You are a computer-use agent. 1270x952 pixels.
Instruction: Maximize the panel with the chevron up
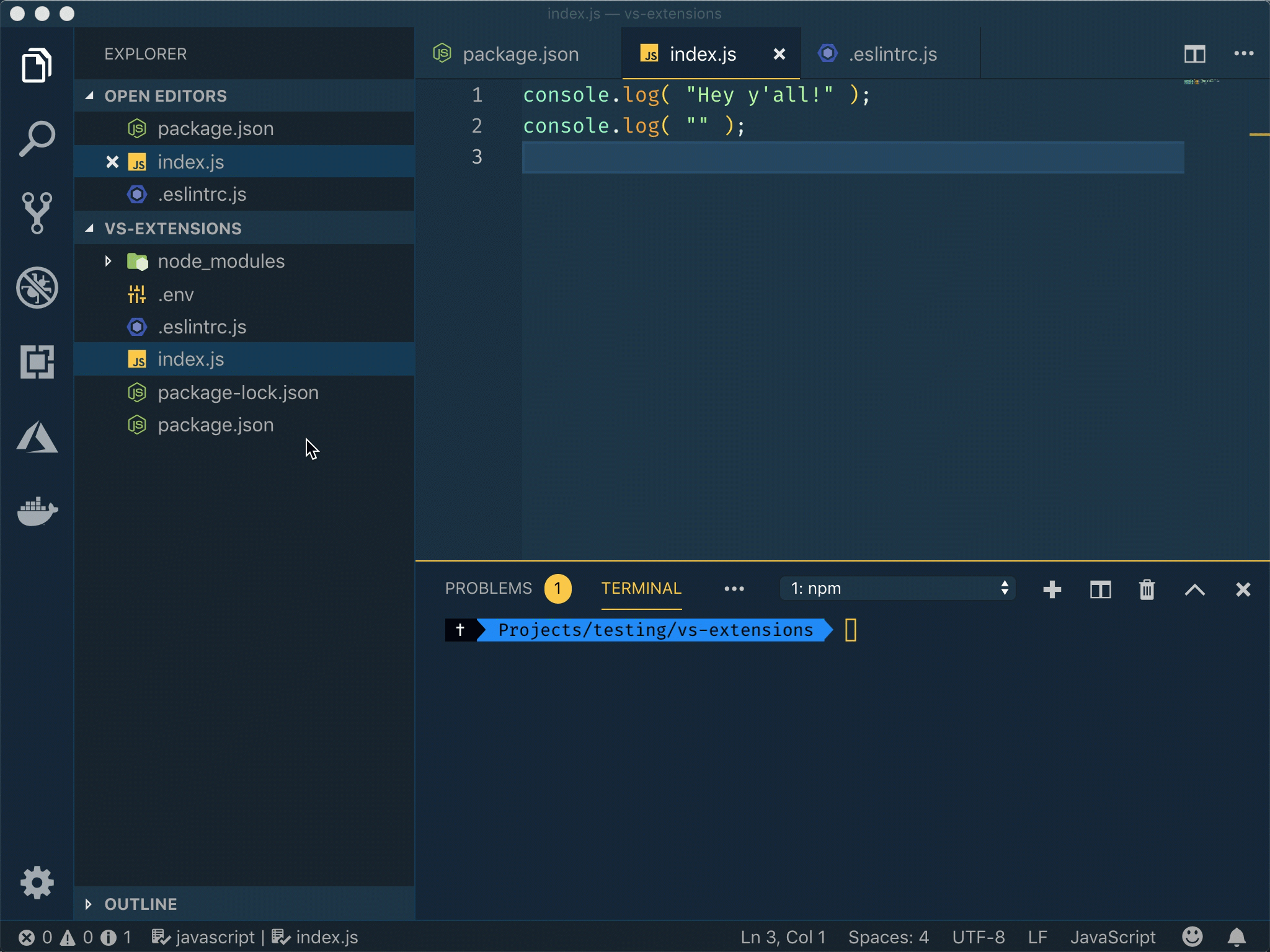point(1194,589)
